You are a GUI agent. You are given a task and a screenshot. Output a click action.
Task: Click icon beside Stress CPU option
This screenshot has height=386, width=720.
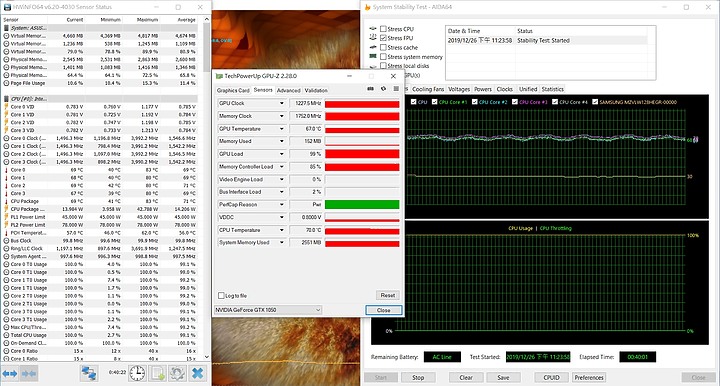point(373,28)
